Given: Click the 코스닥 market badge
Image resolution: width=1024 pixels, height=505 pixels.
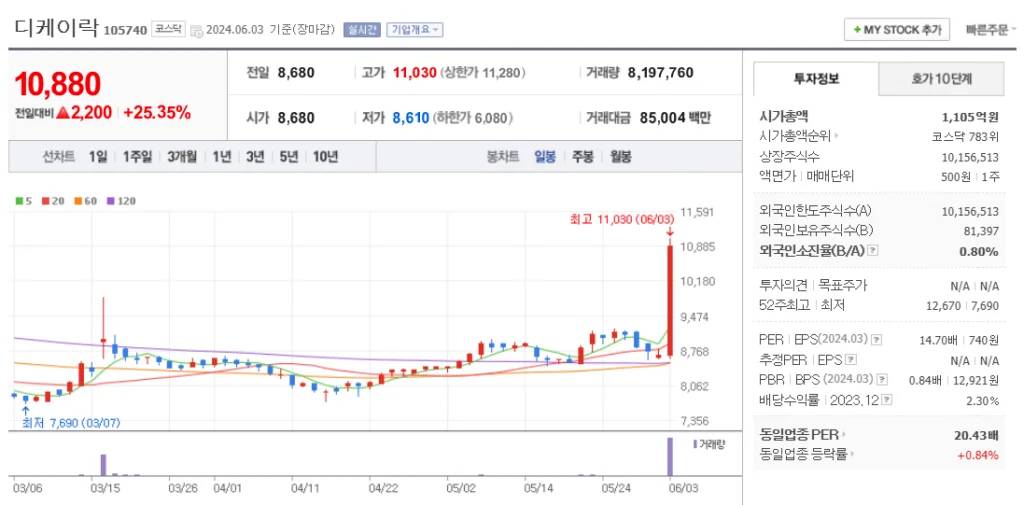Looking at the screenshot, I should (168, 29).
